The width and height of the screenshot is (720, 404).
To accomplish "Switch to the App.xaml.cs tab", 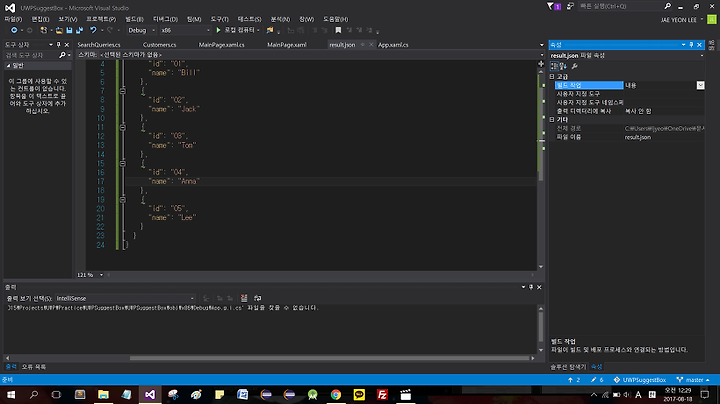I will [393, 45].
